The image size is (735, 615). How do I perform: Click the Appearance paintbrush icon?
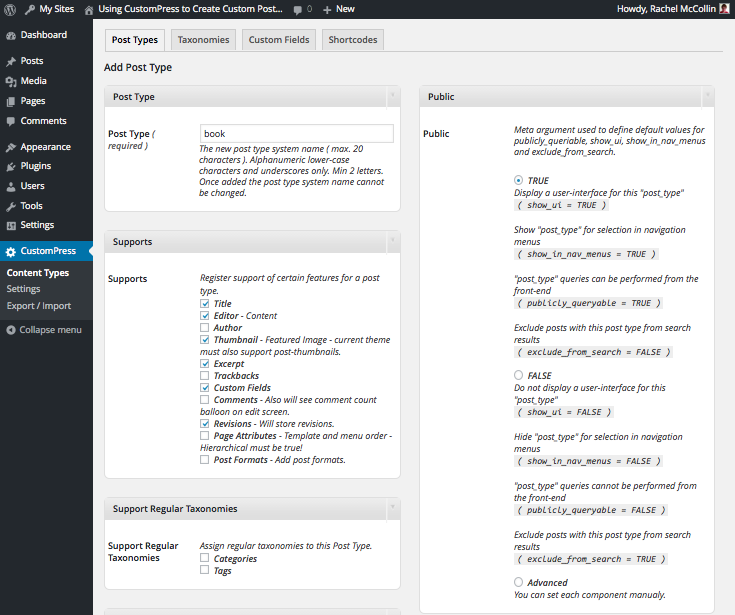(x=11, y=147)
